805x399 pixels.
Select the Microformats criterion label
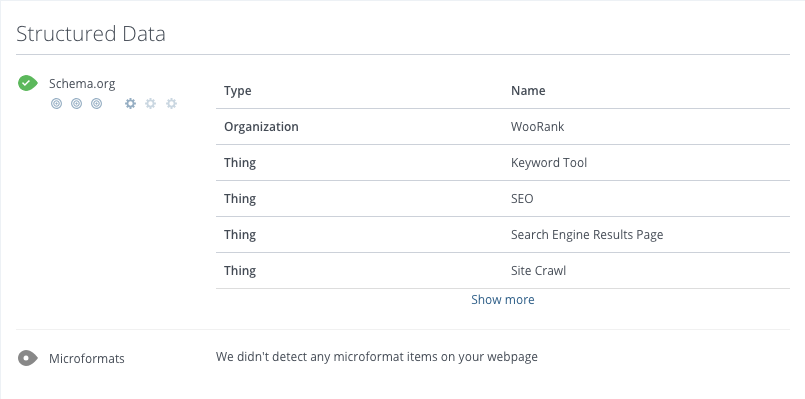point(87,358)
